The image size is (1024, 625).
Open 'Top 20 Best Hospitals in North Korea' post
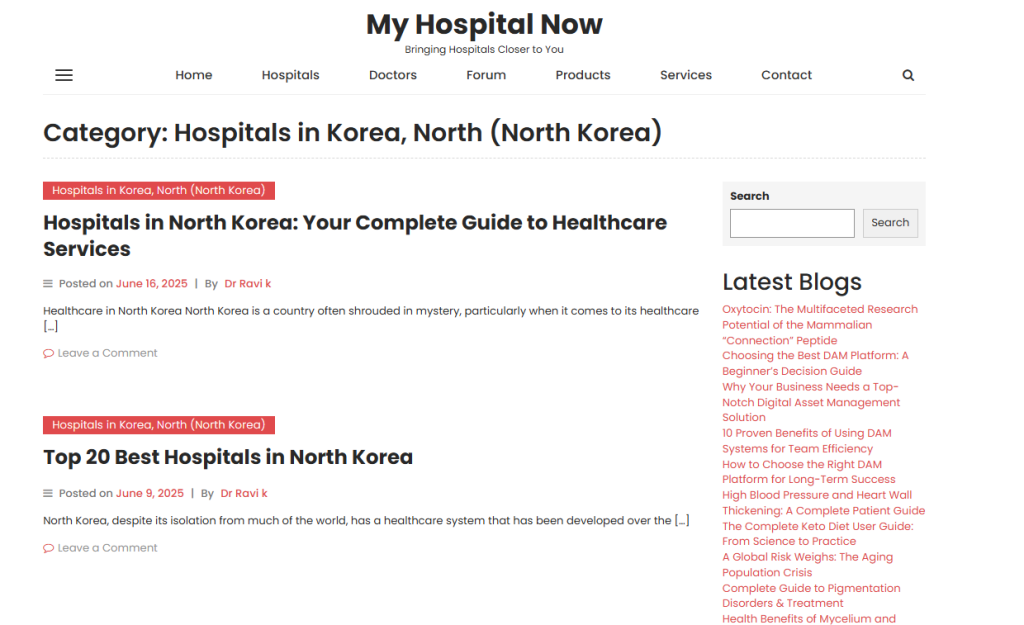coord(228,457)
